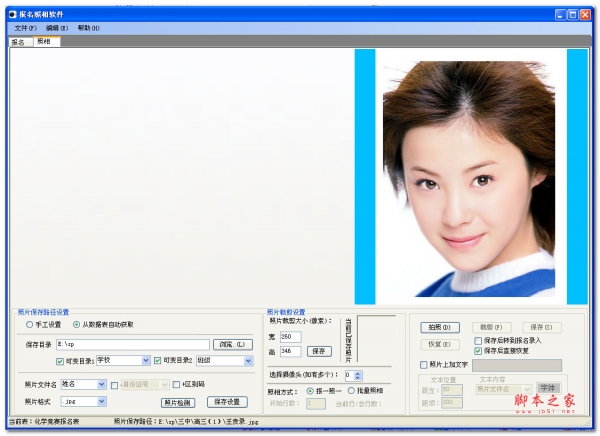The image size is (600, 436).
Task: Click the 恢复(E) restore button
Action: click(439, 345)
